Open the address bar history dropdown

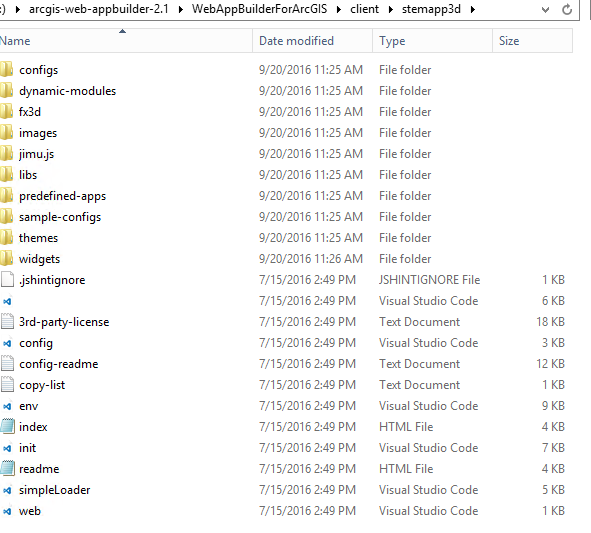coord(545,10)
